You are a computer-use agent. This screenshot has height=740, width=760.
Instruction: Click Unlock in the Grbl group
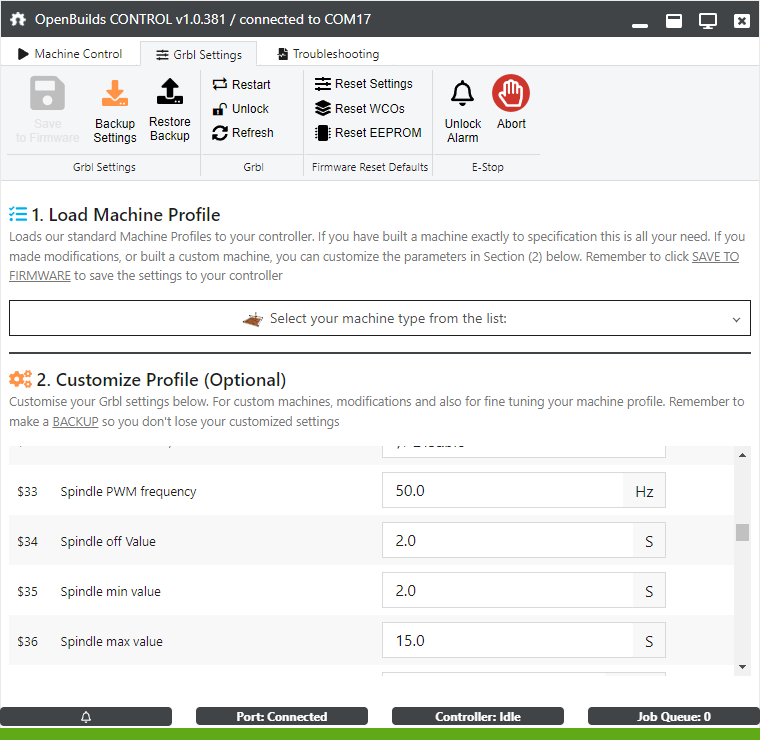(241, 109)
